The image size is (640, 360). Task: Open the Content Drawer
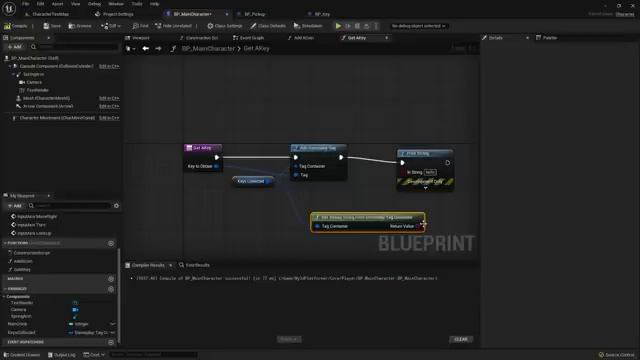[22, 355]
